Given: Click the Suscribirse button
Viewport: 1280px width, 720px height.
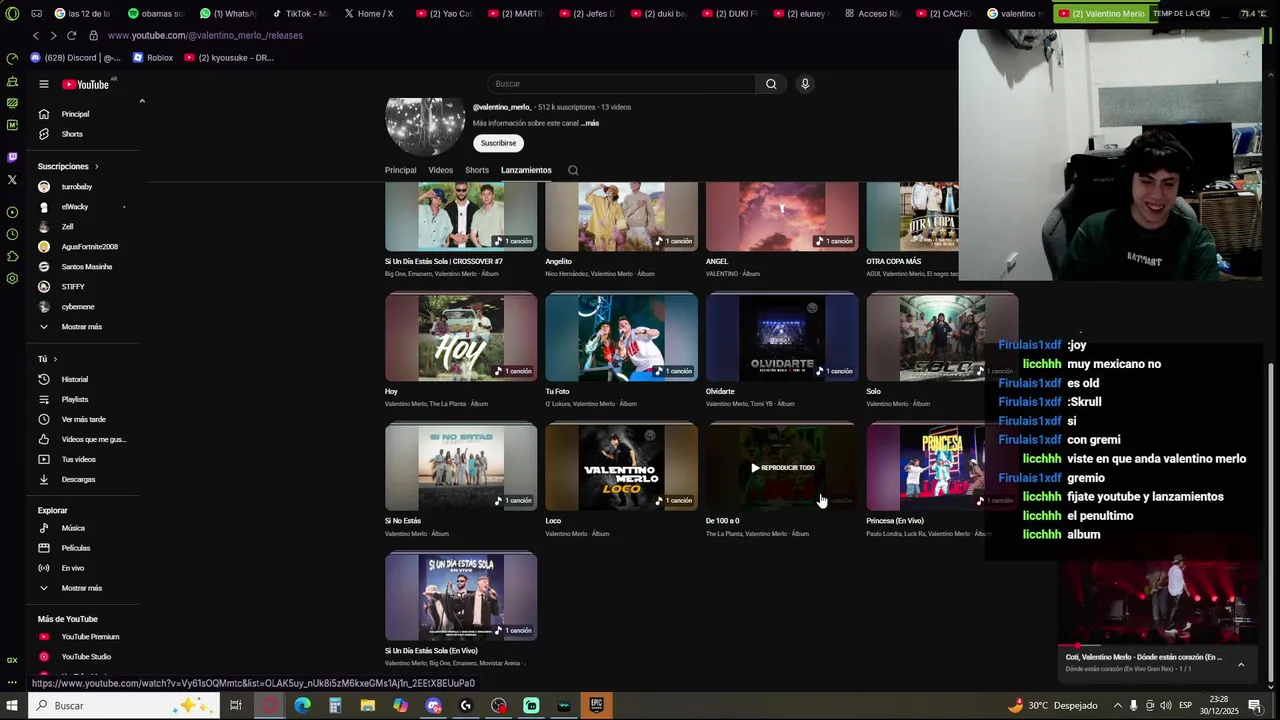Looking at the screenshot, I should click(x=498, y=143).
